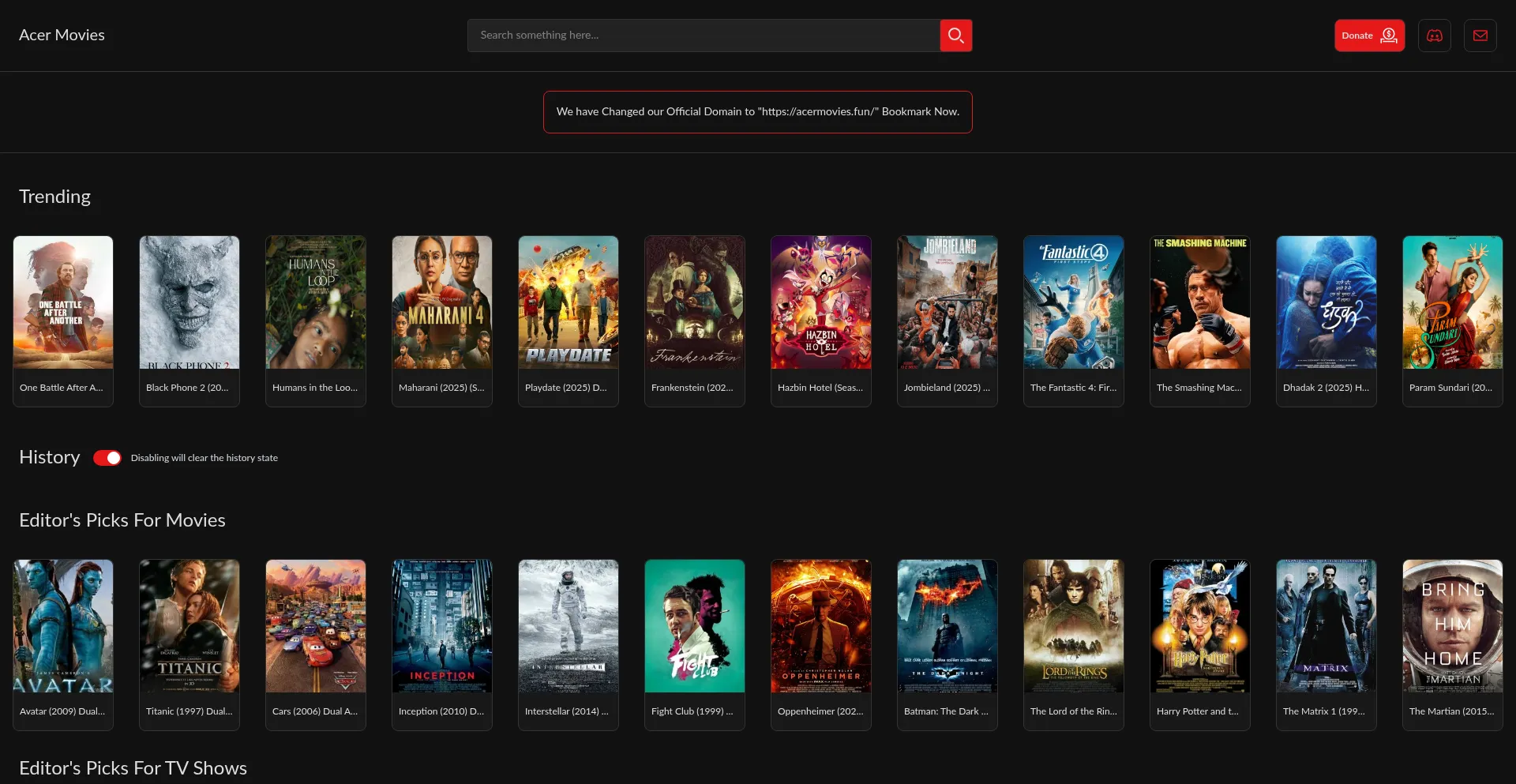1516x784 pixels.
Task: Open The Smashing Machine poster
Action: (1200, 302)
